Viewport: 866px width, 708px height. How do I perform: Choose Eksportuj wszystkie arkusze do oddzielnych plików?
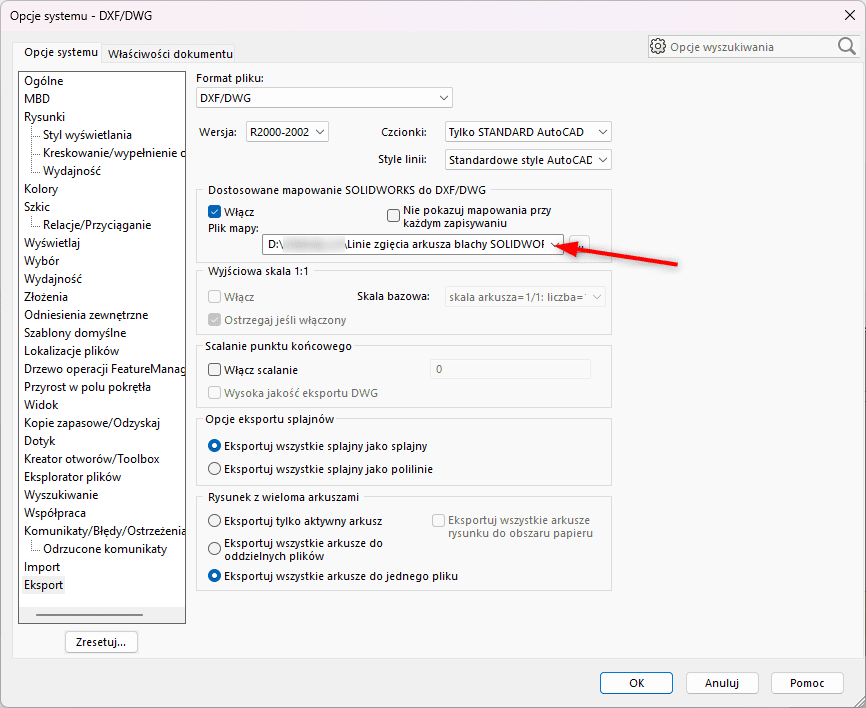point(214,546)
